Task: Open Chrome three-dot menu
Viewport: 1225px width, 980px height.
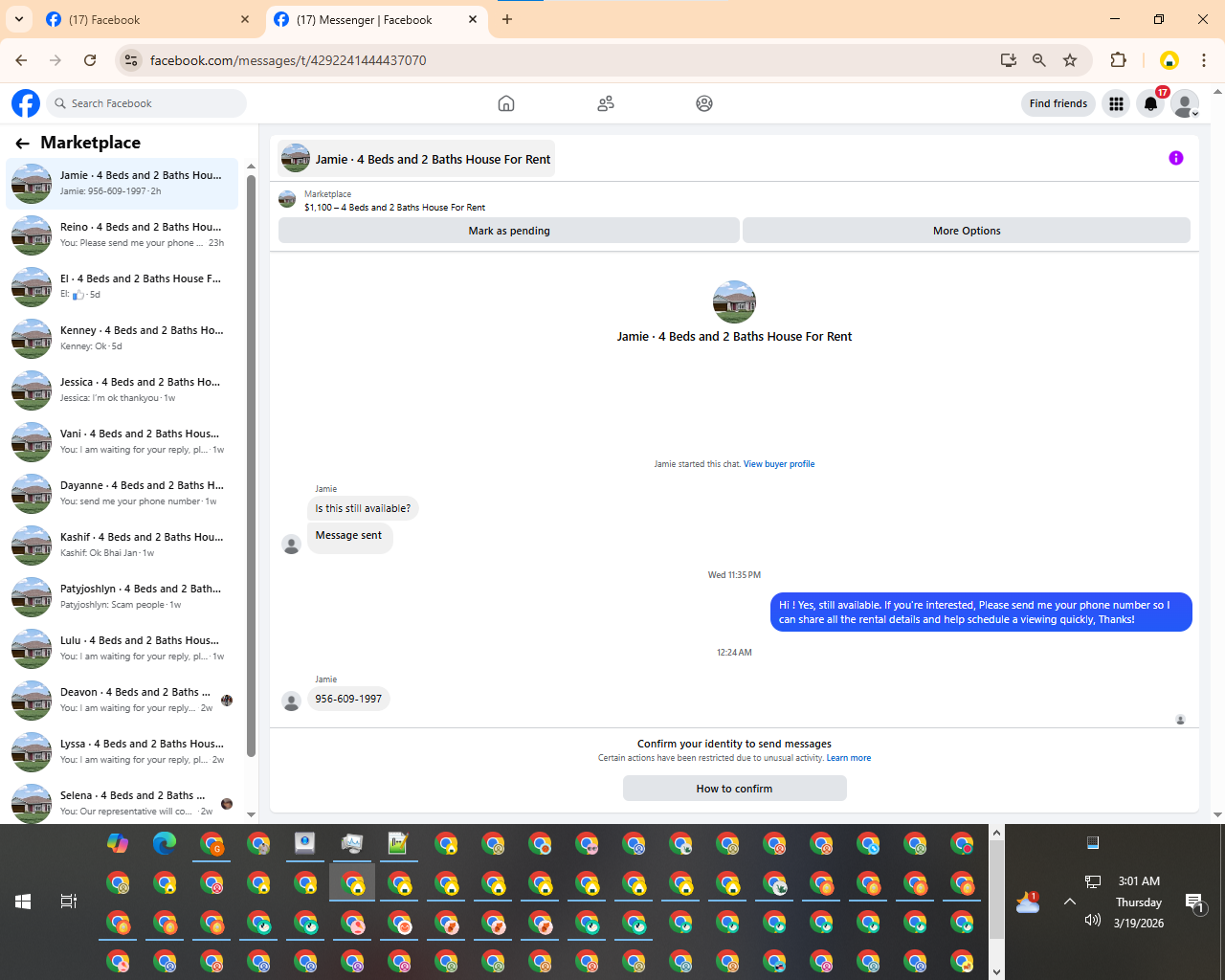Action: pyautogui.click(x=1204, y=60)
